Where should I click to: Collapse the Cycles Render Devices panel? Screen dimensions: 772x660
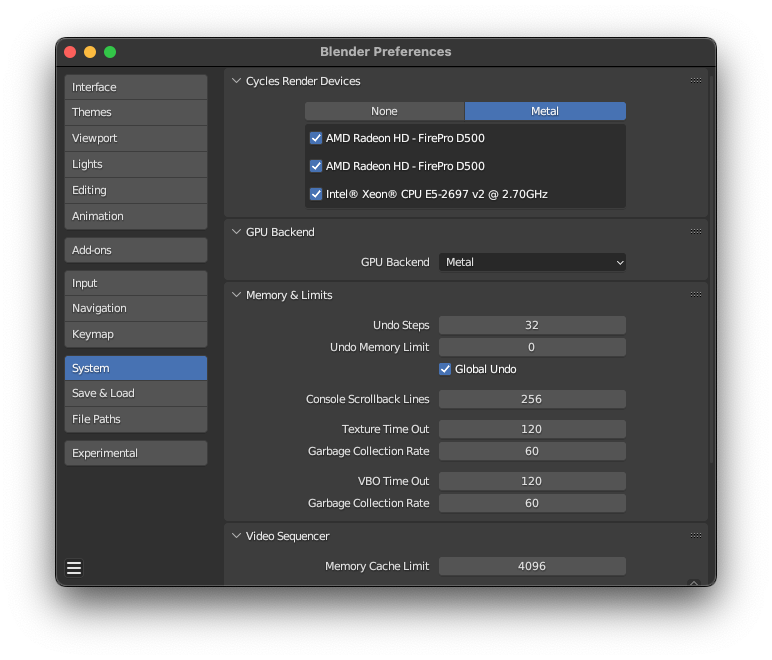(x=236, y=81)
